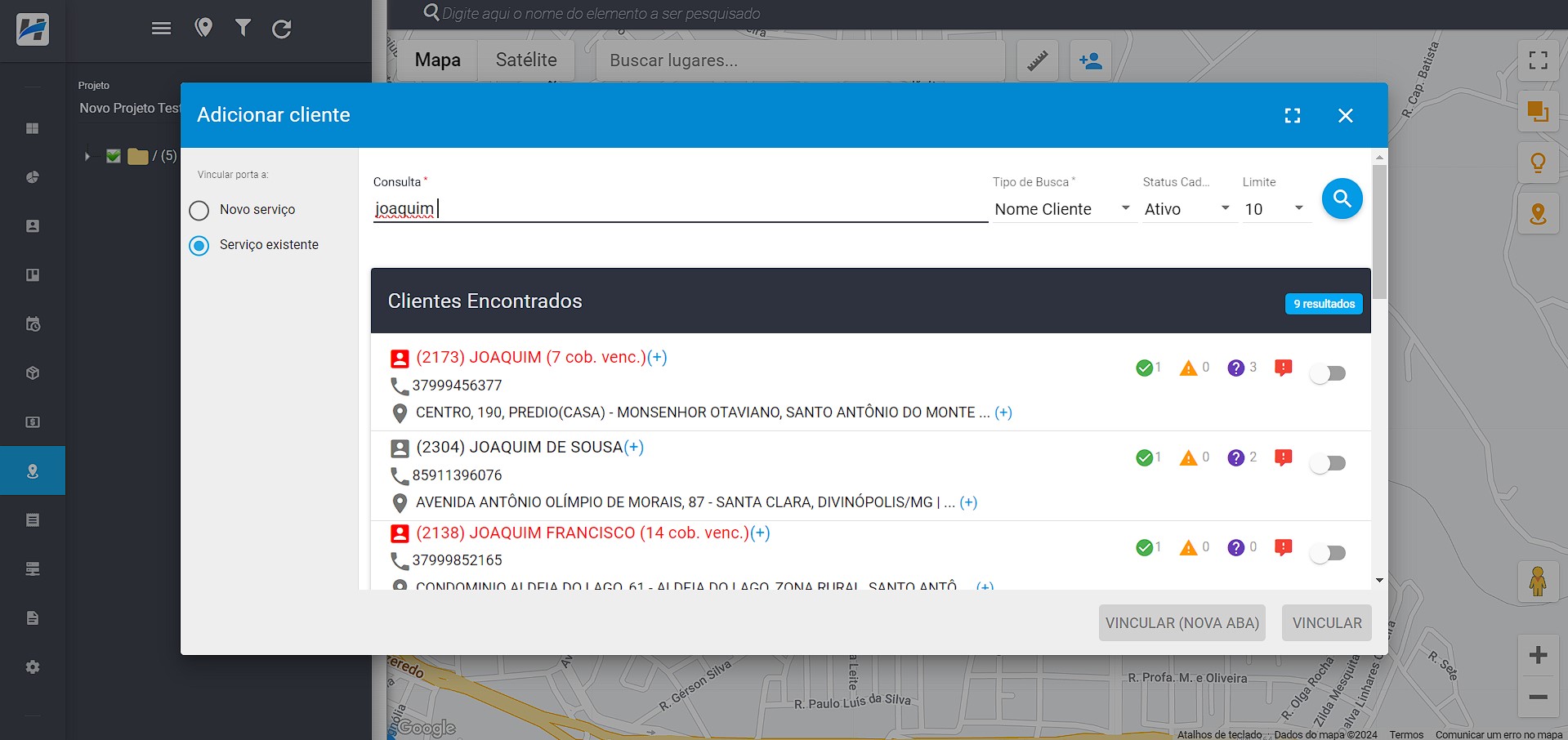Screen dimensions: 1568x740
Task: Switch to the Mapa map view tab
Action: pyautogui.click(x=438, y=60)
